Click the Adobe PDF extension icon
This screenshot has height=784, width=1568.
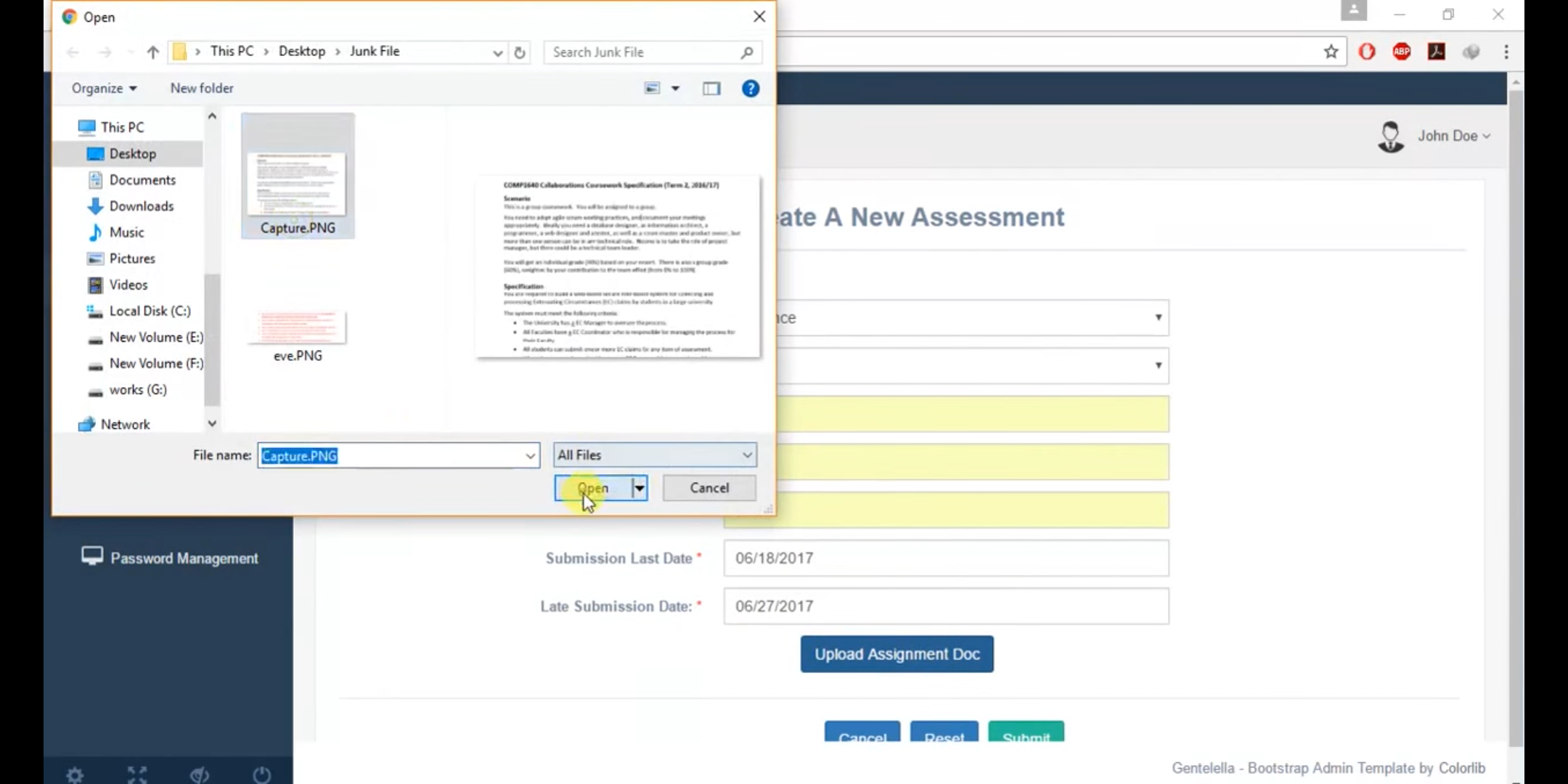click(x=1436, y=52)
